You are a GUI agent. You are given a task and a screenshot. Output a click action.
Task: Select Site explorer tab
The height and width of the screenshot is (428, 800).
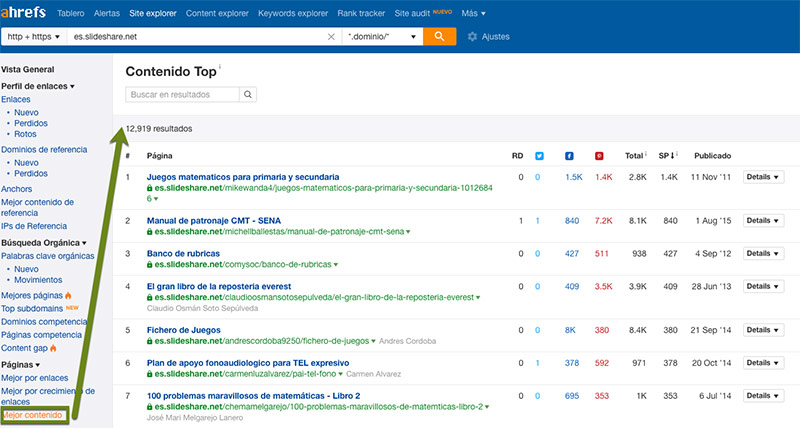pos(153,13)
